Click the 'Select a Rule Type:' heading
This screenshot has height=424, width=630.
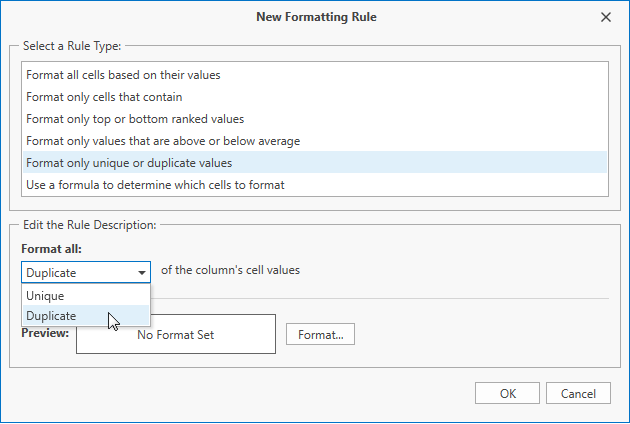72,46
